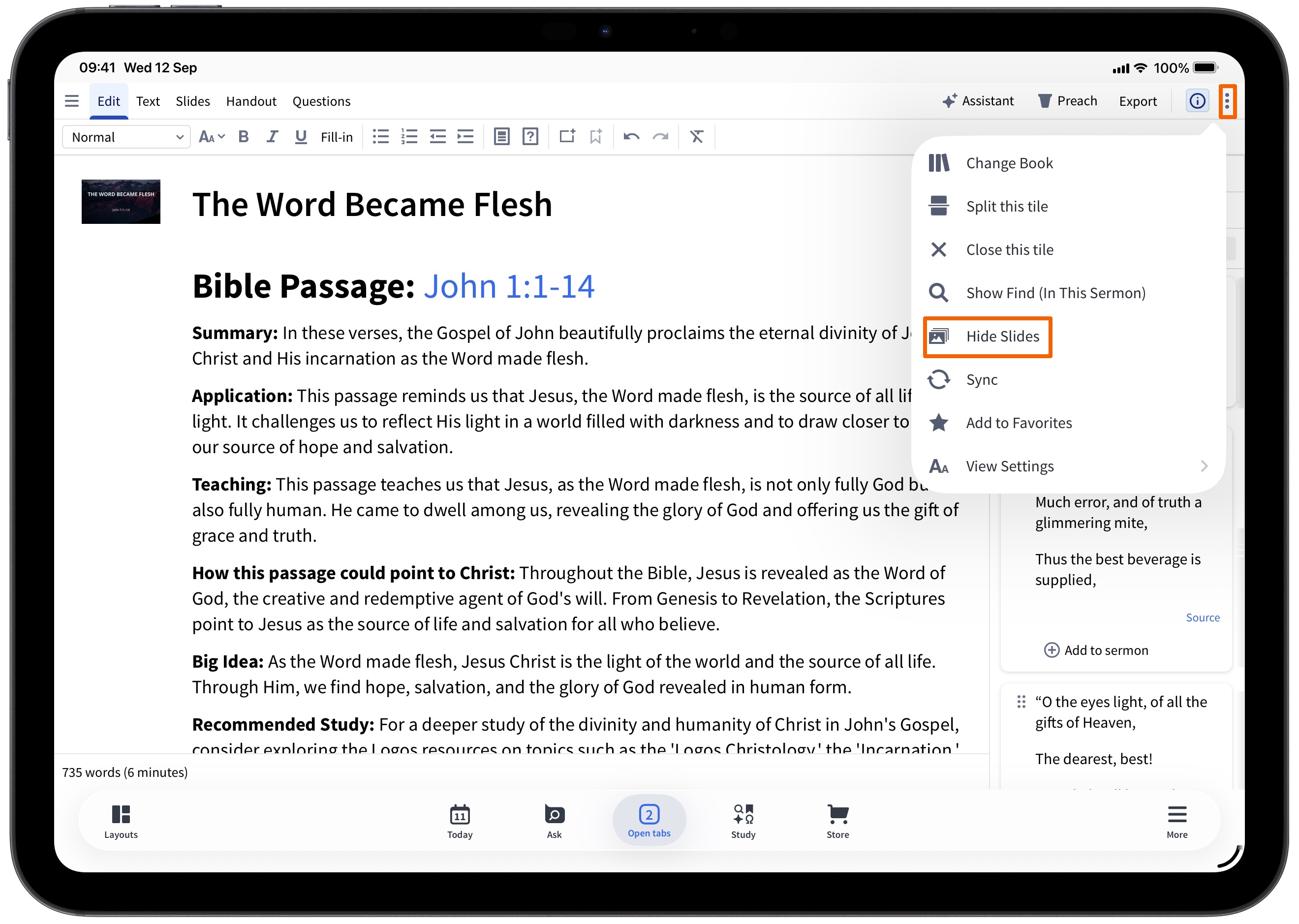Viewport: 1299px width, 924px height.
Task: Open the sermon Assistant
Action: tap(978, 101)
